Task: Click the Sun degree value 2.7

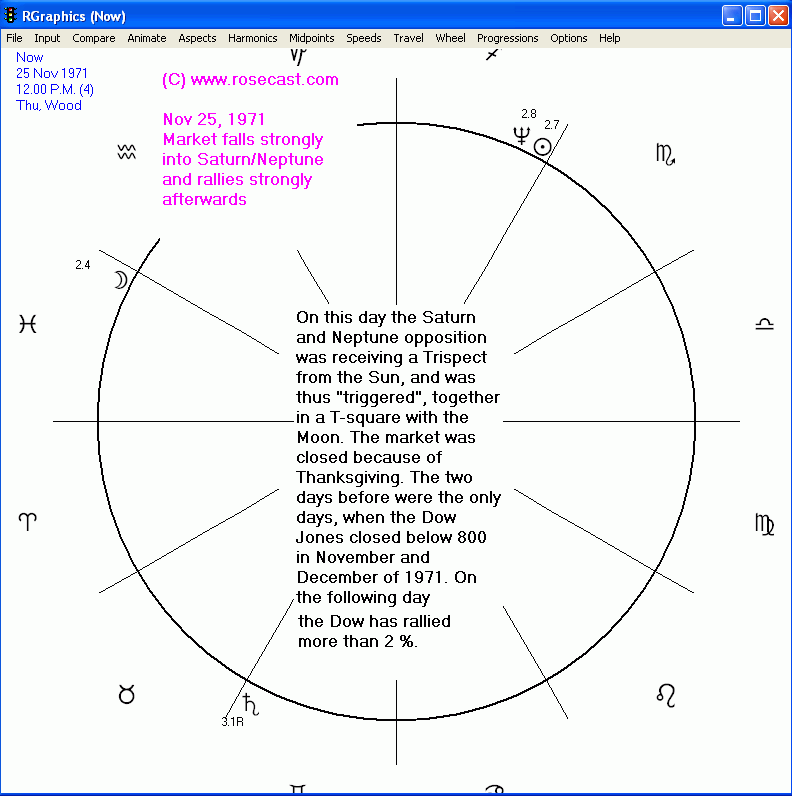Action: pos(552,125)
